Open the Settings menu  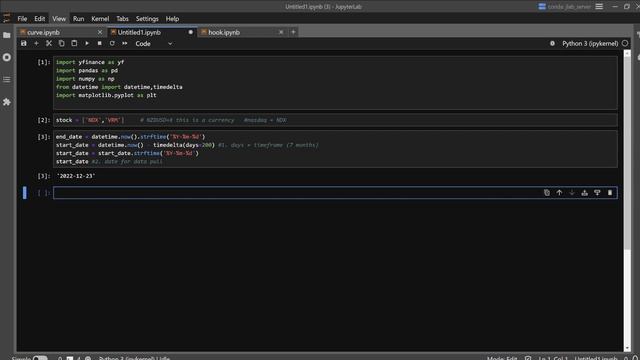[x=147, y=19]
